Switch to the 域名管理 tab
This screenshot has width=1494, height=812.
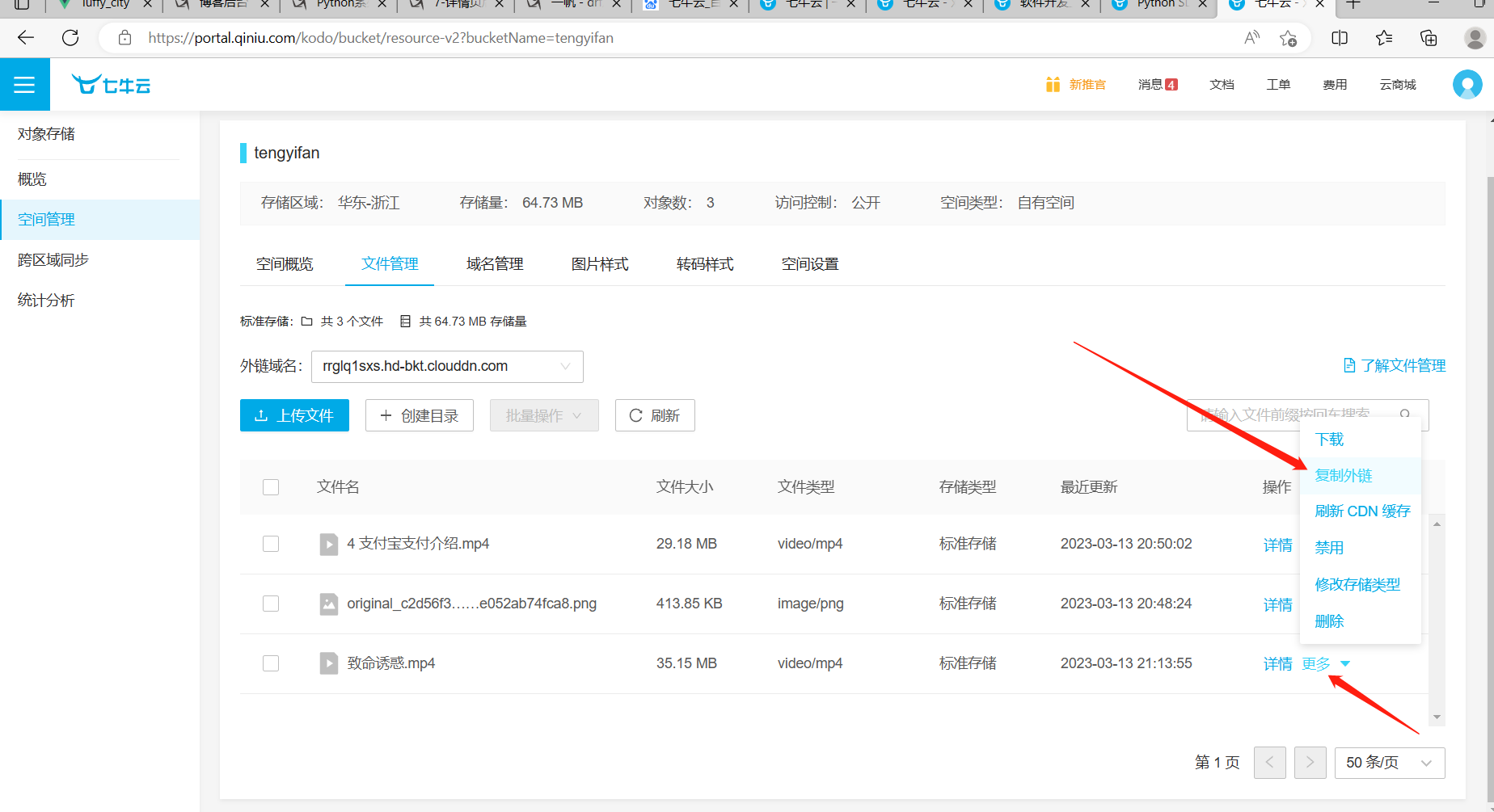pyautogui.click(x=495, y=264)
